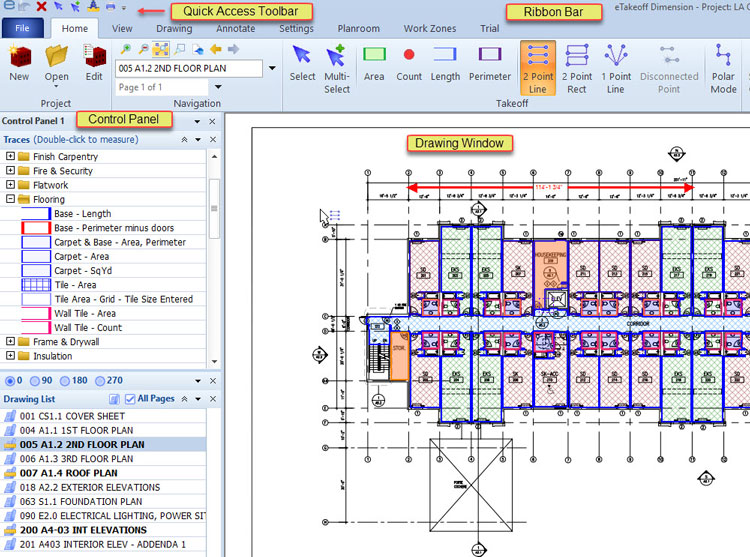Screen dimensions: 750x557
Task: Open Quick Access Toolbar customize dropdown
Action: 124,8
